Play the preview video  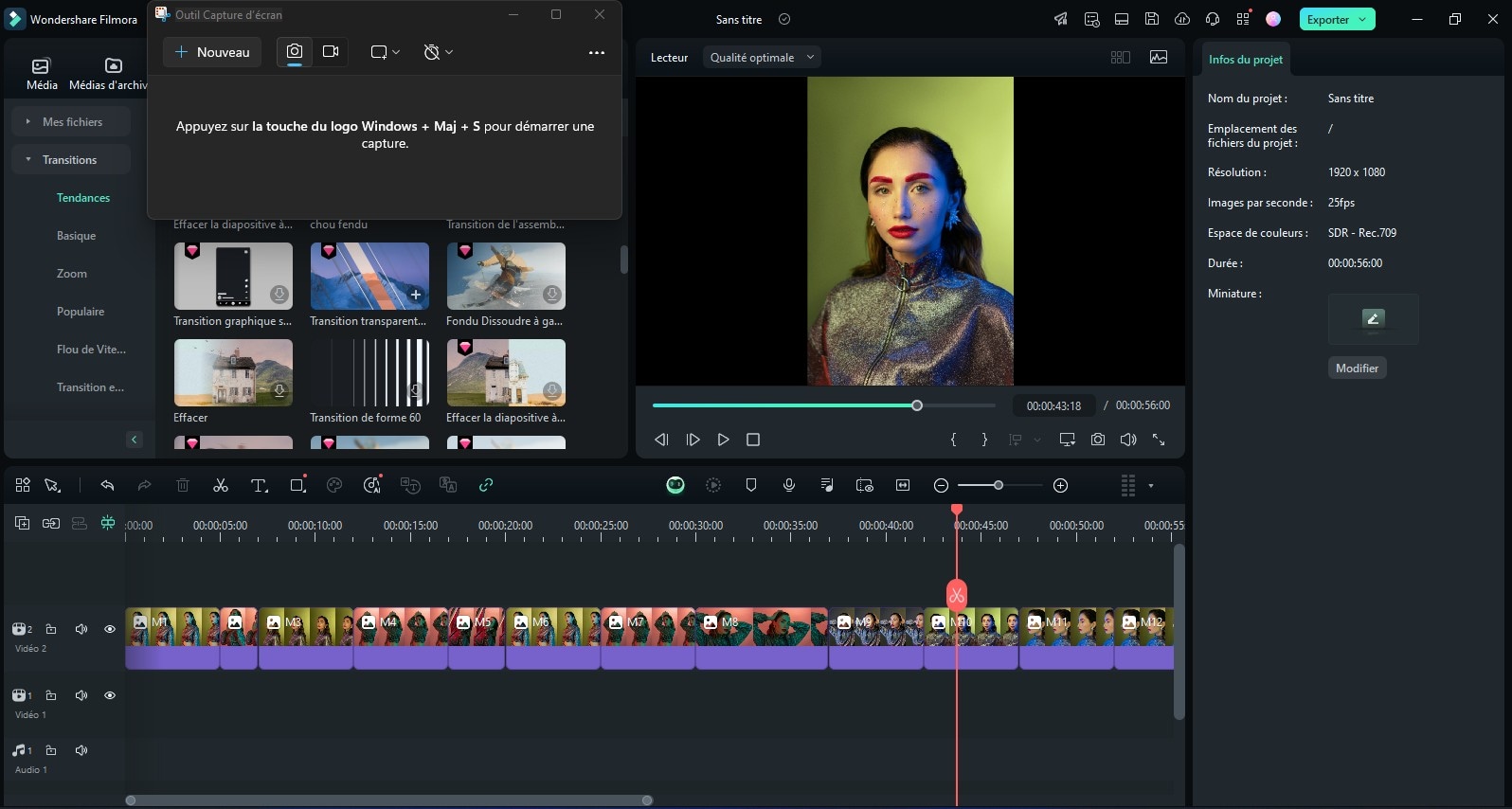tap(723, 440)
